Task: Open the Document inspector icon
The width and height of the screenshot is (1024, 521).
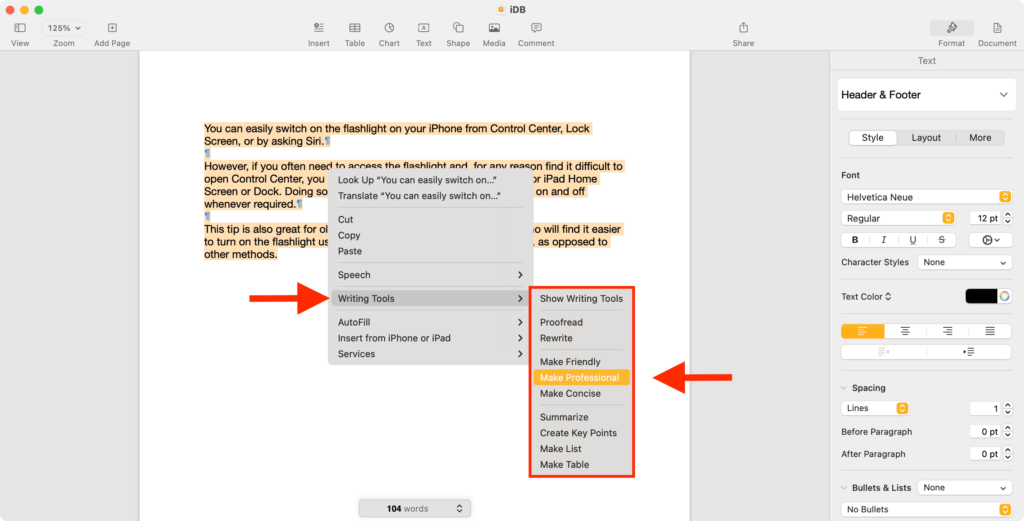Action: (997, 28)
